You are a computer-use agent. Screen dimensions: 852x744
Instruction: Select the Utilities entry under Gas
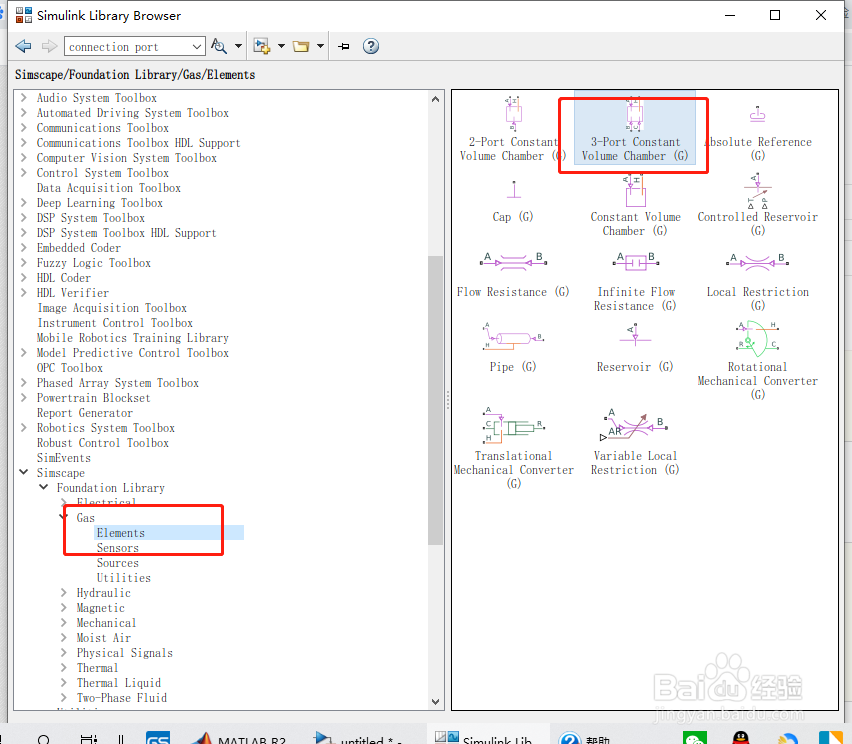(124, 578)
